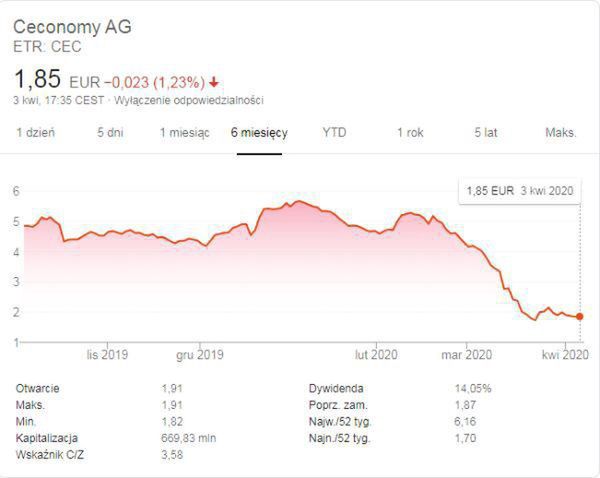Click the "lis 2019" date axis label
The height and width of the screenshot is (478, 600).
(x=107, y=354)
